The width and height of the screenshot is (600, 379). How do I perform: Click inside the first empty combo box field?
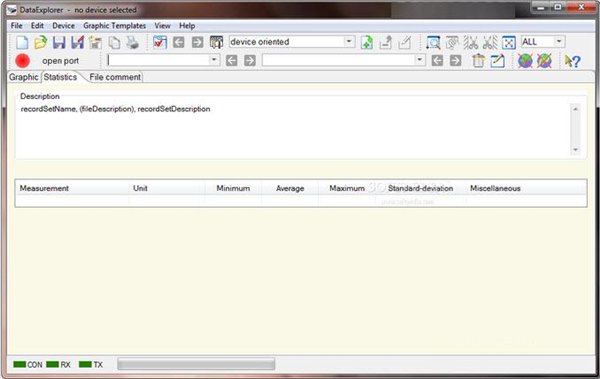coord(158,60)
